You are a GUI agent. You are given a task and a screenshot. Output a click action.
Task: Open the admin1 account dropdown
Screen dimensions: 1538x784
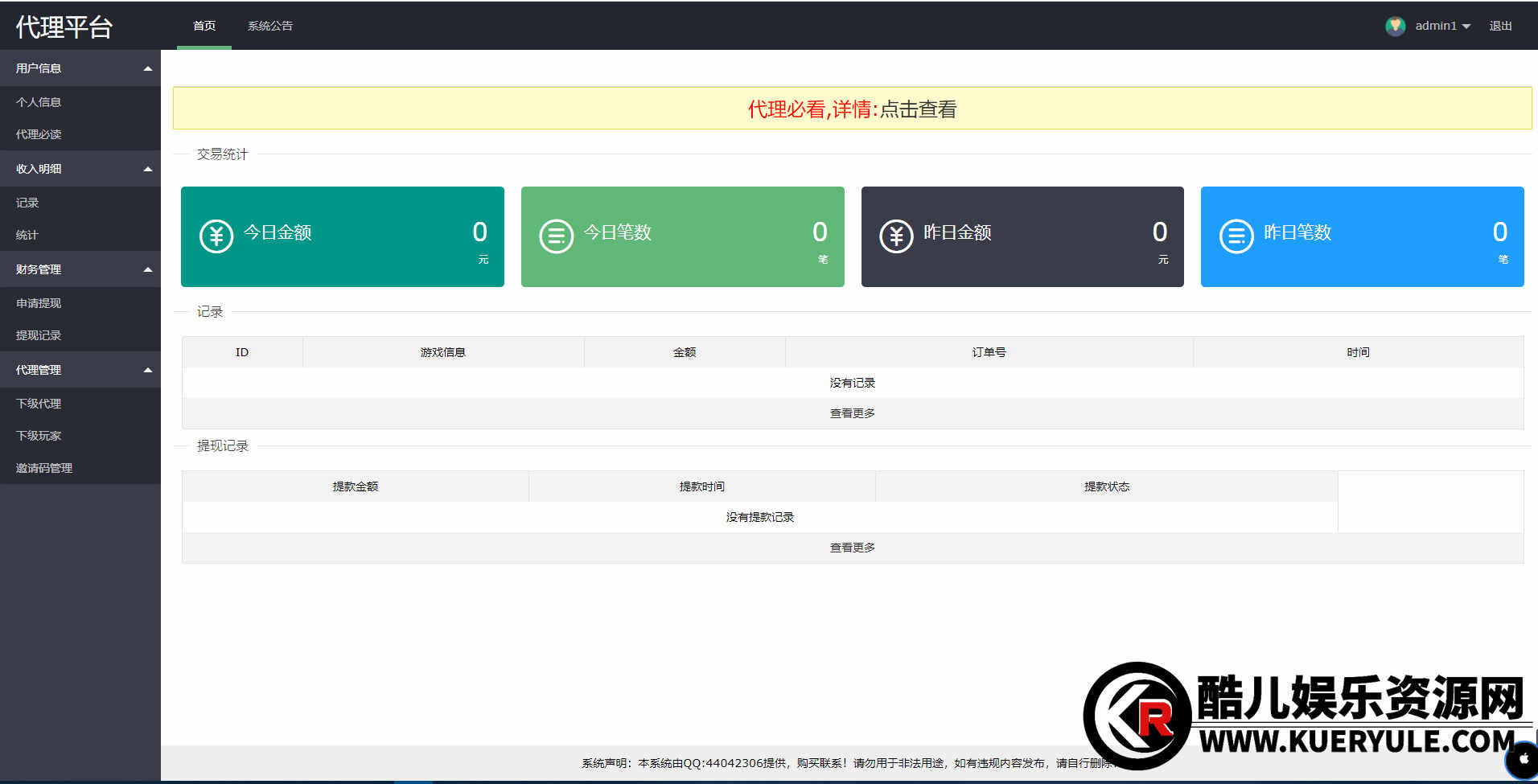[1443, 26]
